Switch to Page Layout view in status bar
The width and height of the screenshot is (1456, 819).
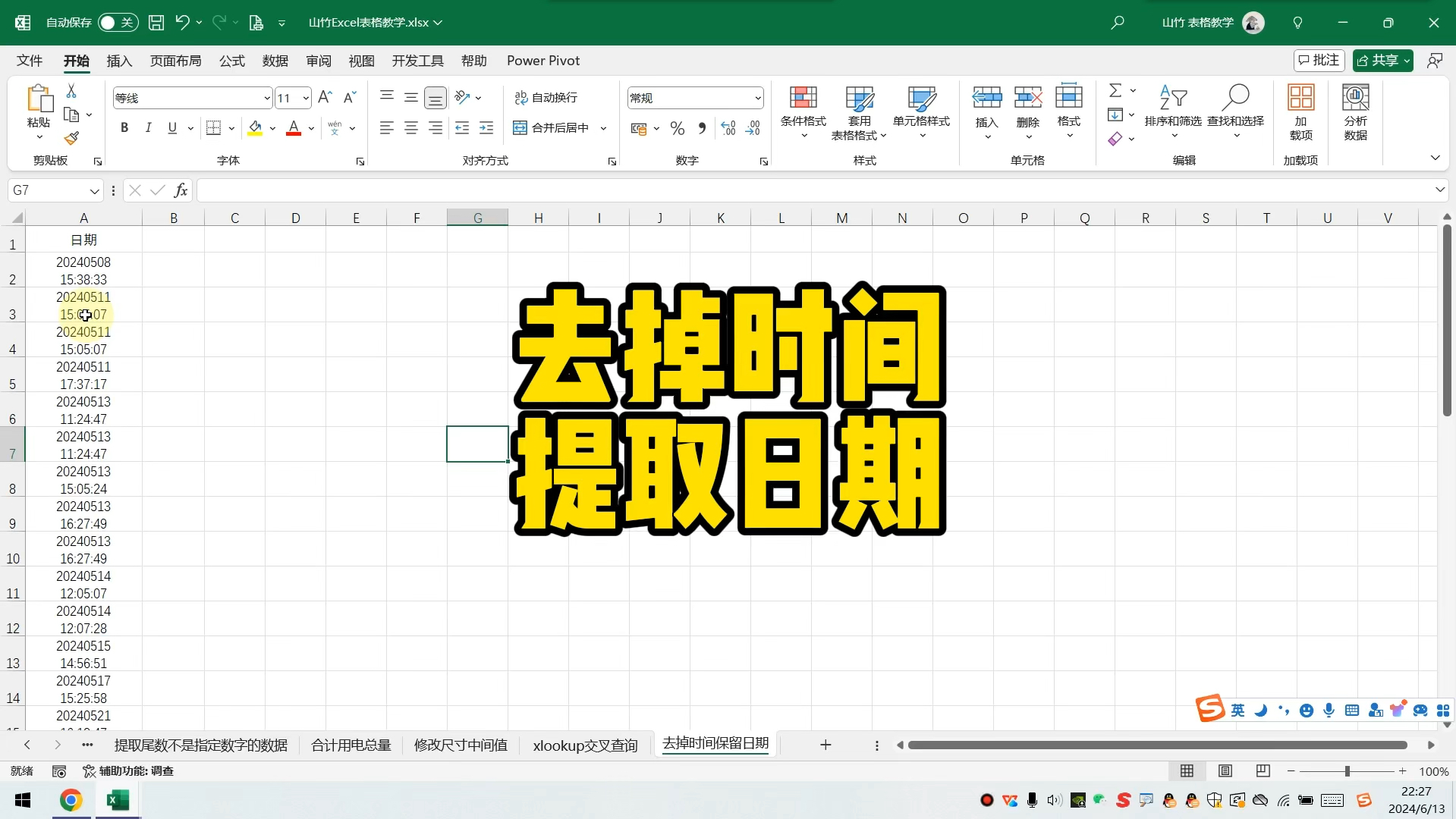point(1225,771)
